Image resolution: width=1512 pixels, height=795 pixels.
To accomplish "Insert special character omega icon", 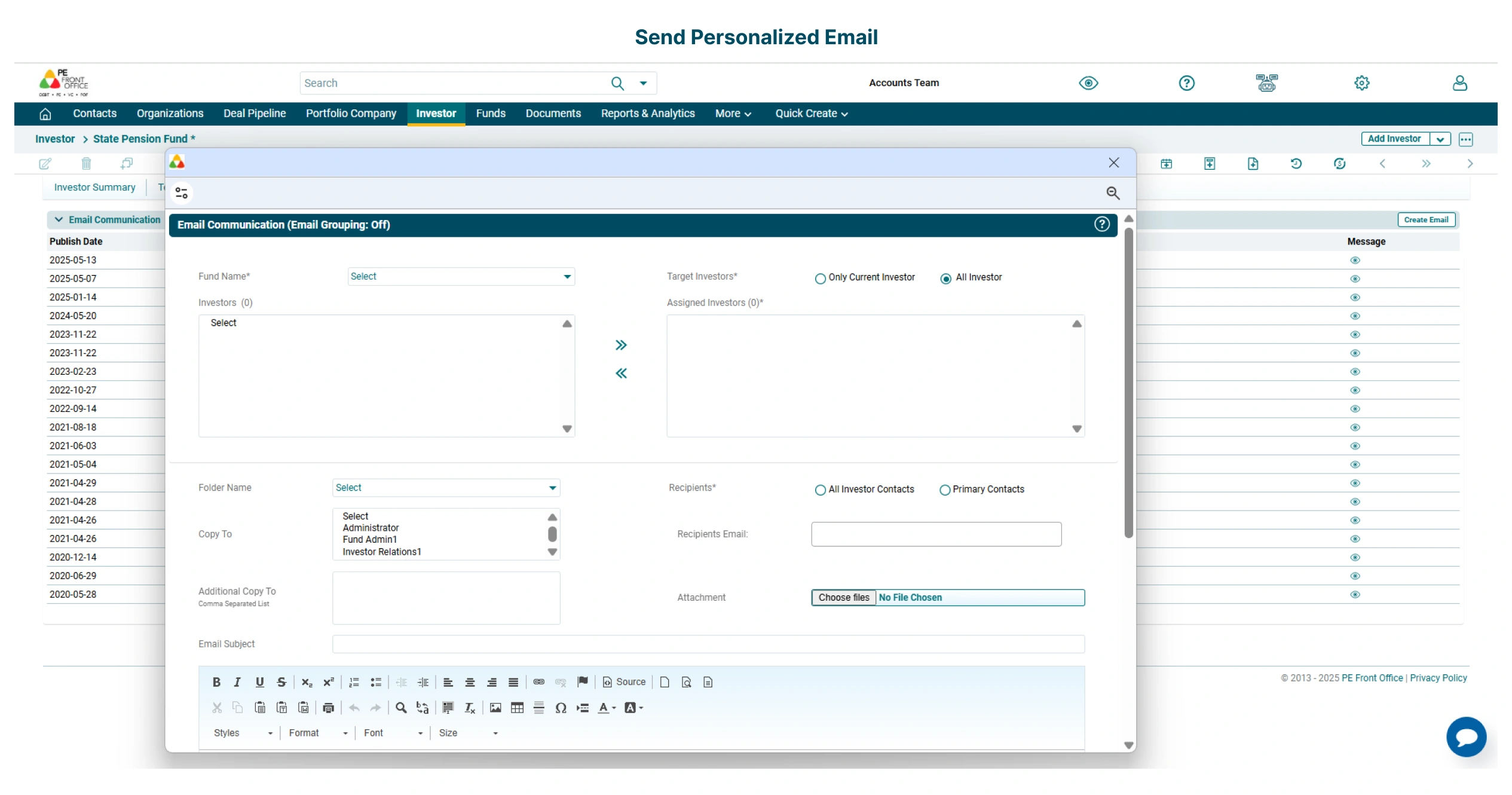I will pos(561,708).
